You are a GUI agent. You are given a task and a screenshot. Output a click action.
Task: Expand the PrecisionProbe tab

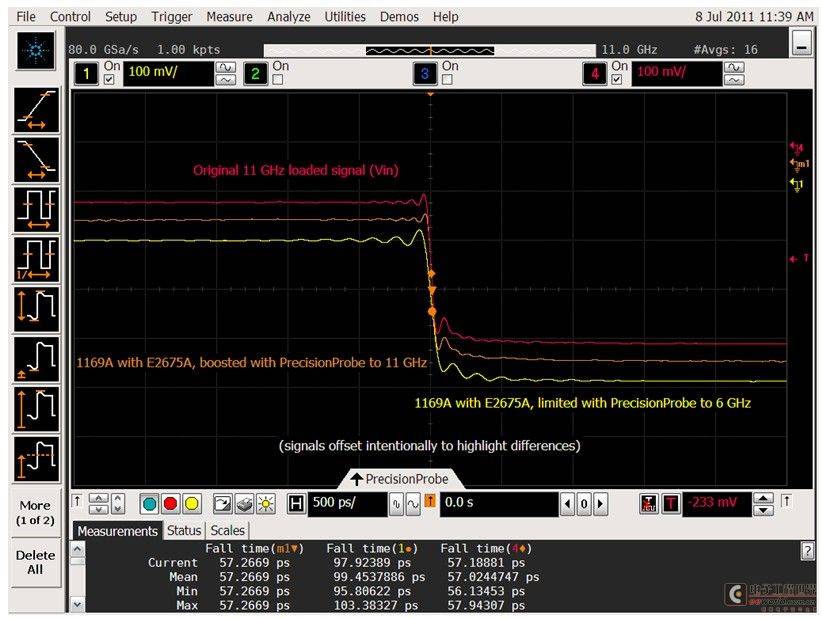[x=401, y=479]
